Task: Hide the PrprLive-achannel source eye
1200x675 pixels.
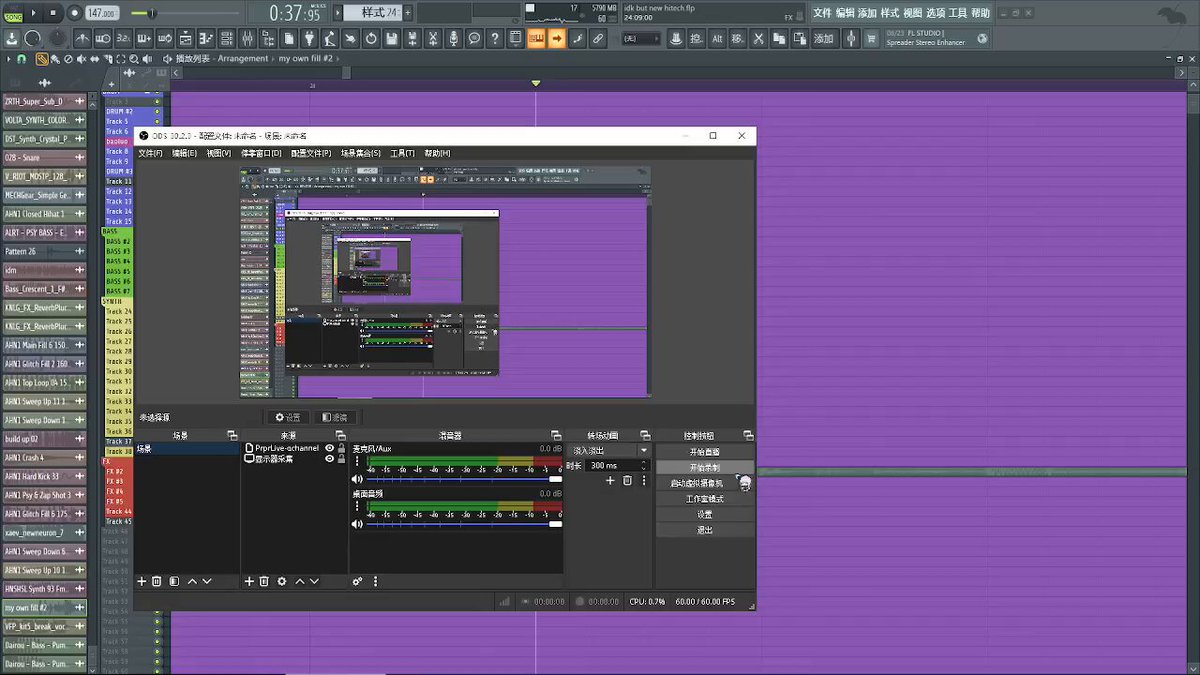Action: click(329, 448)
